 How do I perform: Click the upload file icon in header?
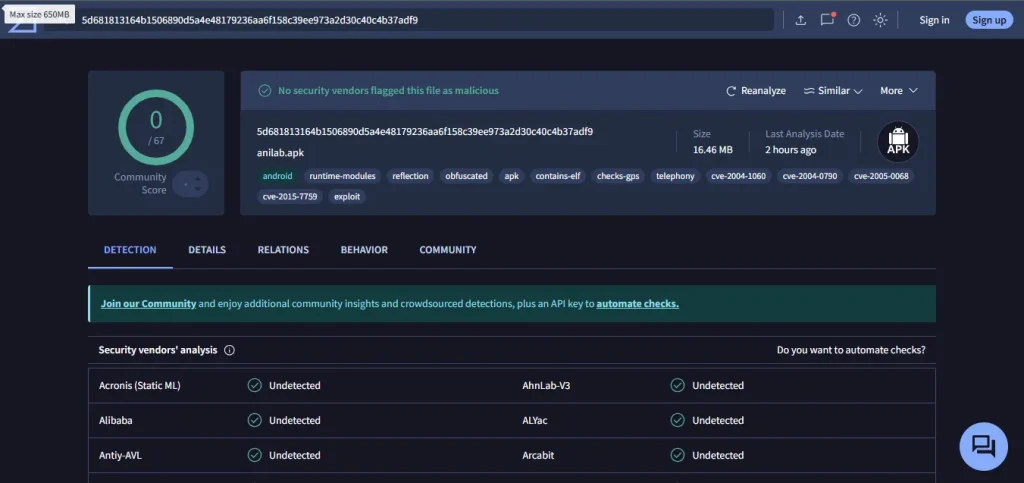[x=800, y=20]
